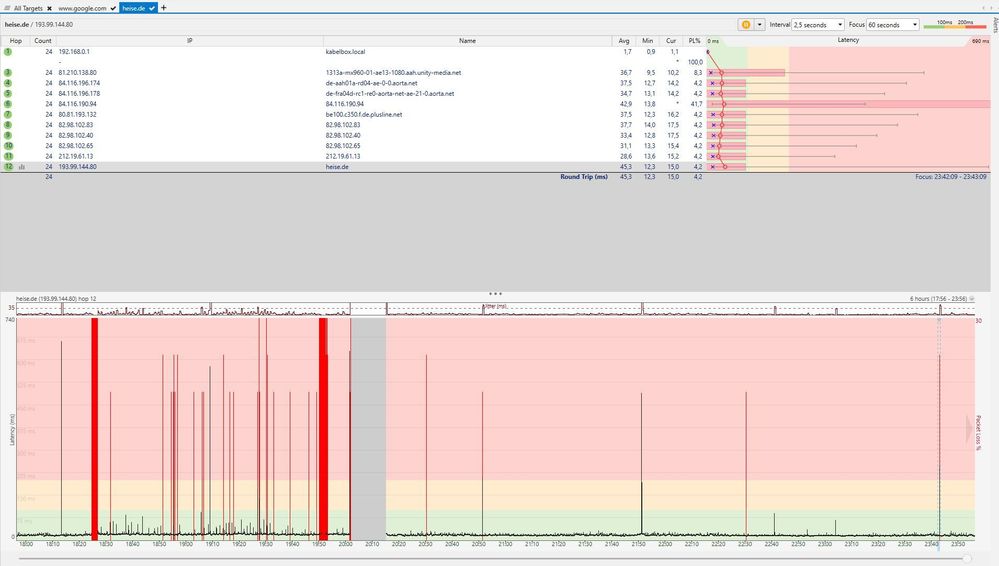Select IP address 192.168.0.1

tap(74, 52)
